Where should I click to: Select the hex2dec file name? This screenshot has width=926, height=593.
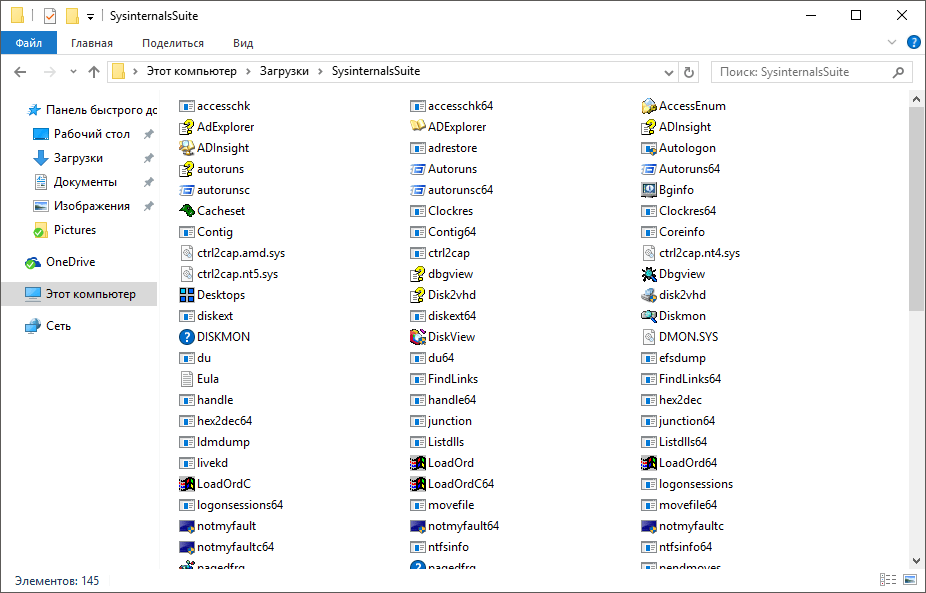pos(680,400)
